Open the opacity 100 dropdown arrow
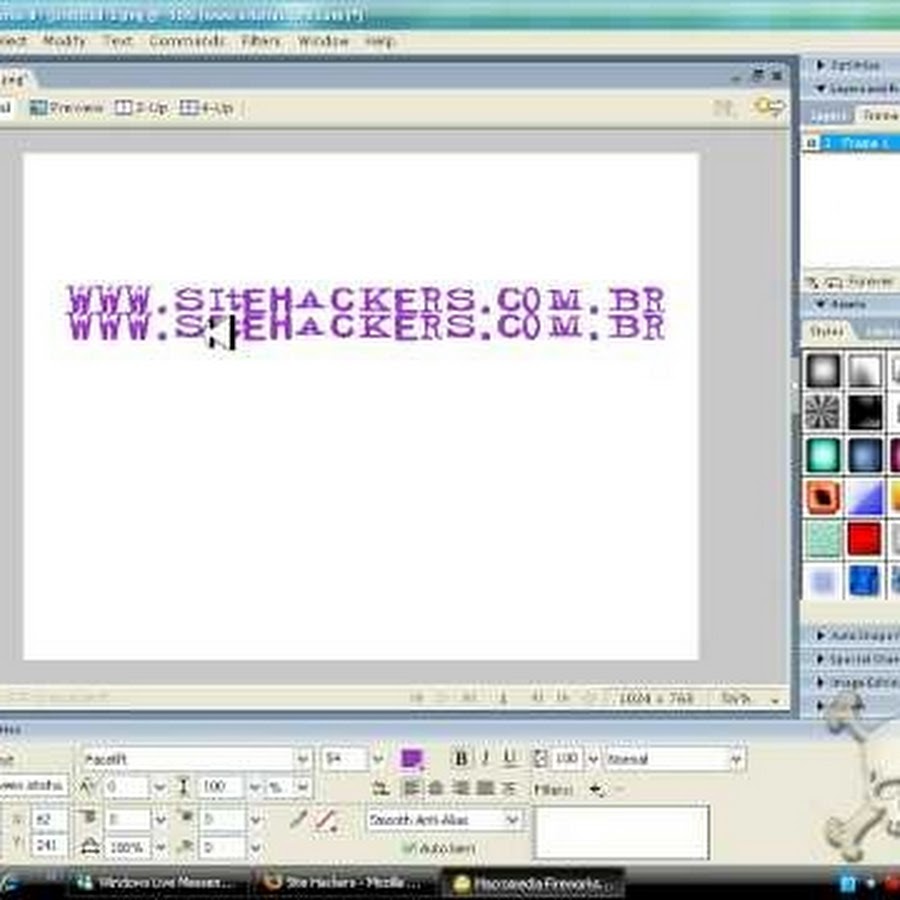 coord(593,759)
